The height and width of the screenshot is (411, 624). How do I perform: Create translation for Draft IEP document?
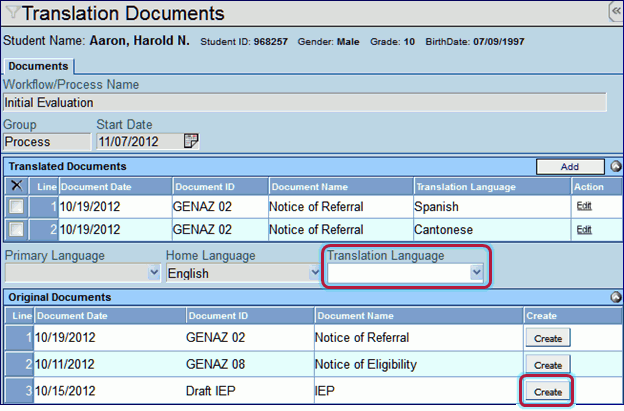[548, 392]
